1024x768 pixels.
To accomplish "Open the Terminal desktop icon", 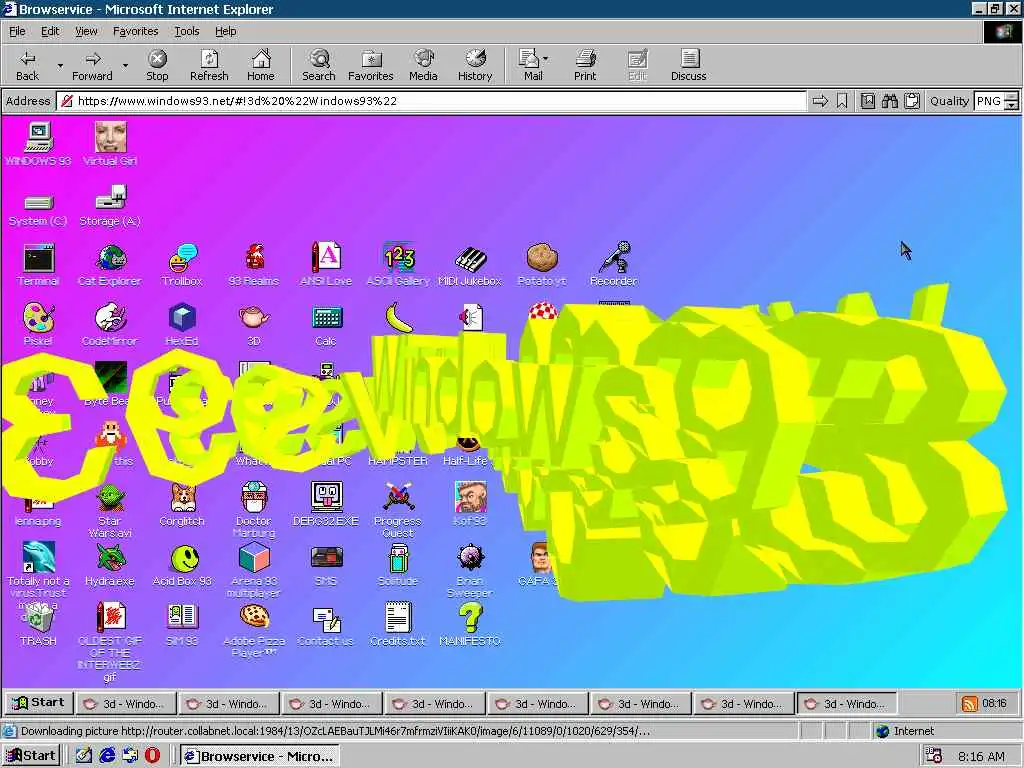I will pyautogui.click(x=38, y=264).
